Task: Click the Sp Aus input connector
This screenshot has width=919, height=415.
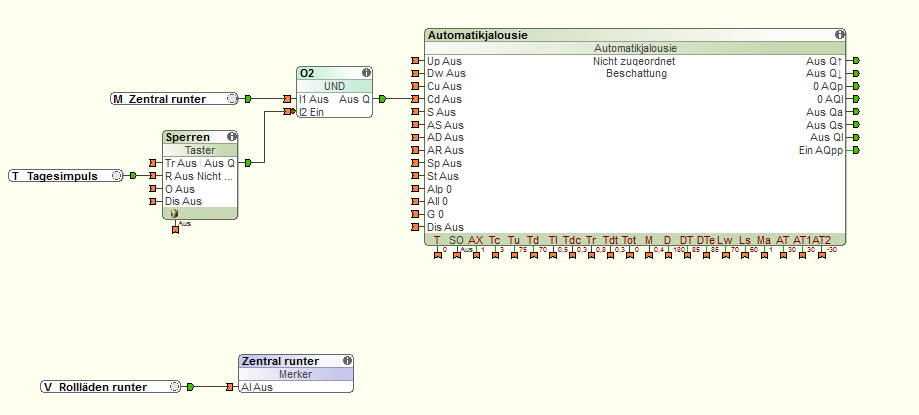Action: click(416, 163)
